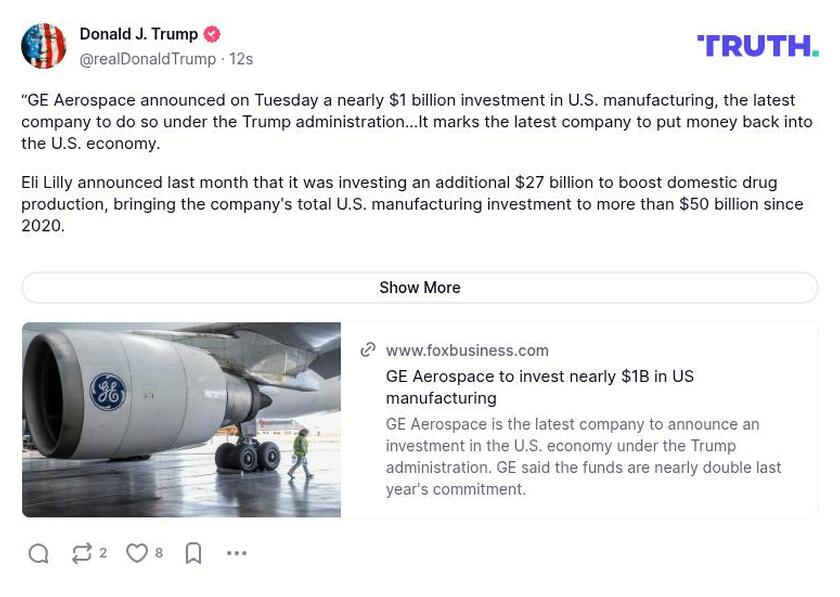Visit the www.foxbusiness.com link
Image resolution: width=840 pixels, height=597 pixels.
click(x=468, y=350)
